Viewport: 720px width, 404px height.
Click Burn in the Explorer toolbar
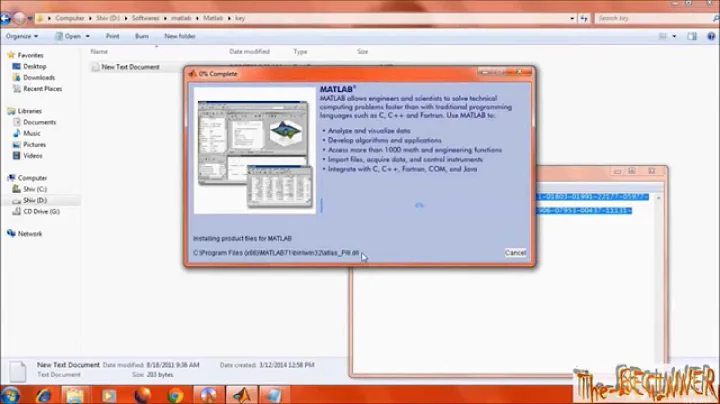tap(142, 36)
